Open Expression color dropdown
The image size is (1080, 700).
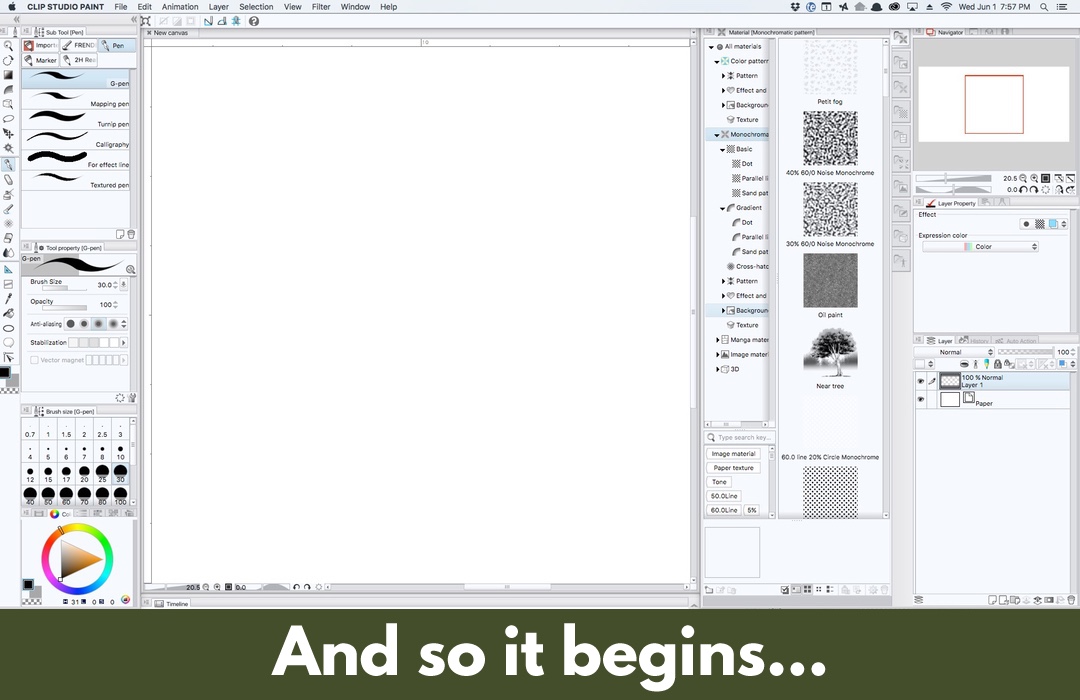pyautogui.click(x=979, y=247)
